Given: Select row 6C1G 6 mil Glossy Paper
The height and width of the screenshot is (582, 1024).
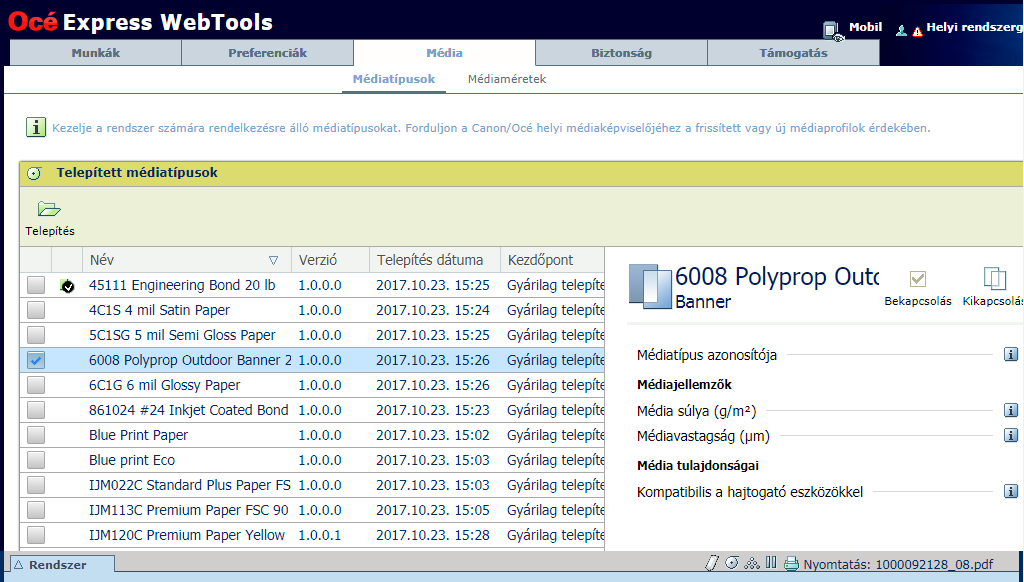Looking at the screenshot, I should point(312,385).
